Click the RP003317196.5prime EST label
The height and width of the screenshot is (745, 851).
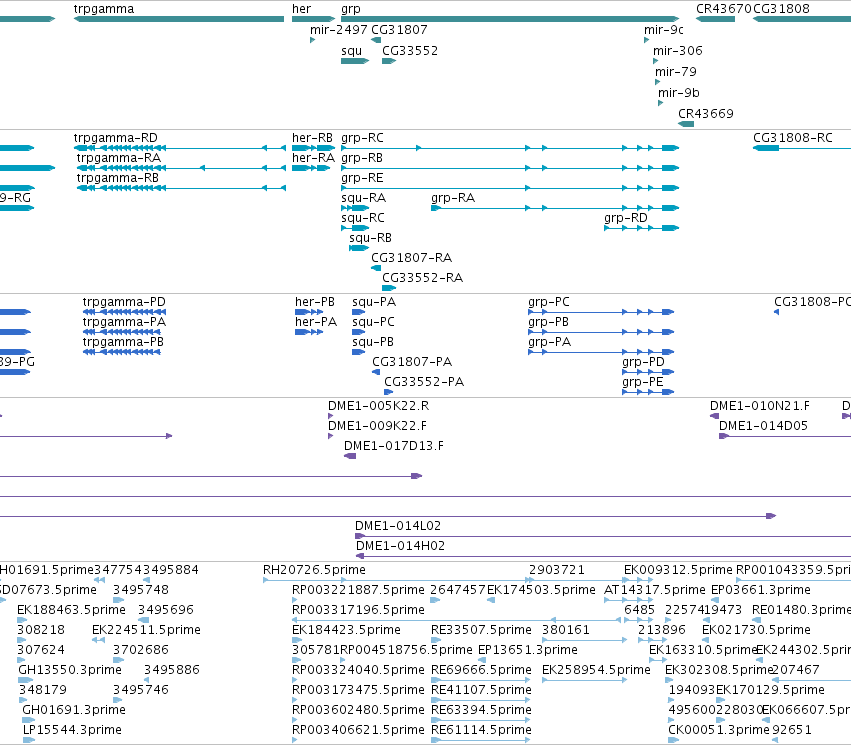[x=358, y=610]
